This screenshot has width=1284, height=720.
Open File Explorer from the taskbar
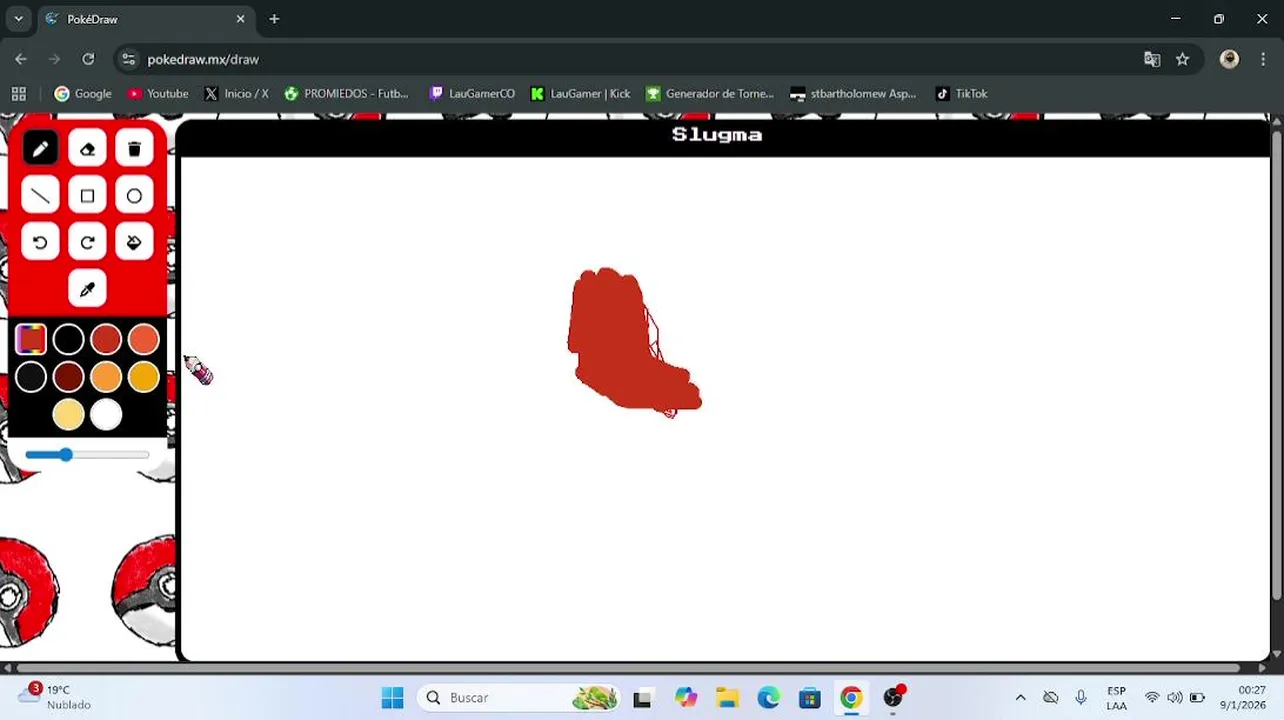click(x=726, y=698)
